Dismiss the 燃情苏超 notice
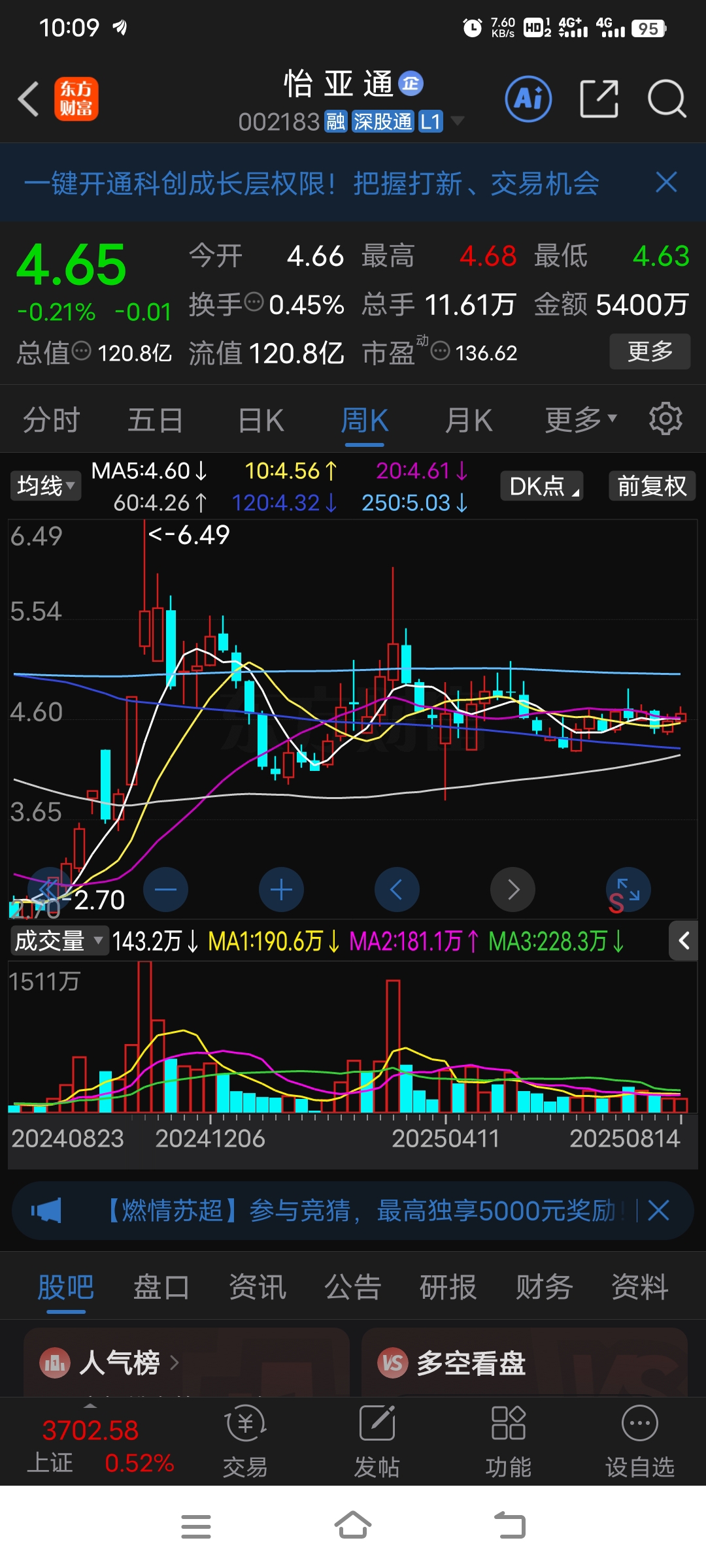Screen dimensions: 706x1568 [658, 1211]
